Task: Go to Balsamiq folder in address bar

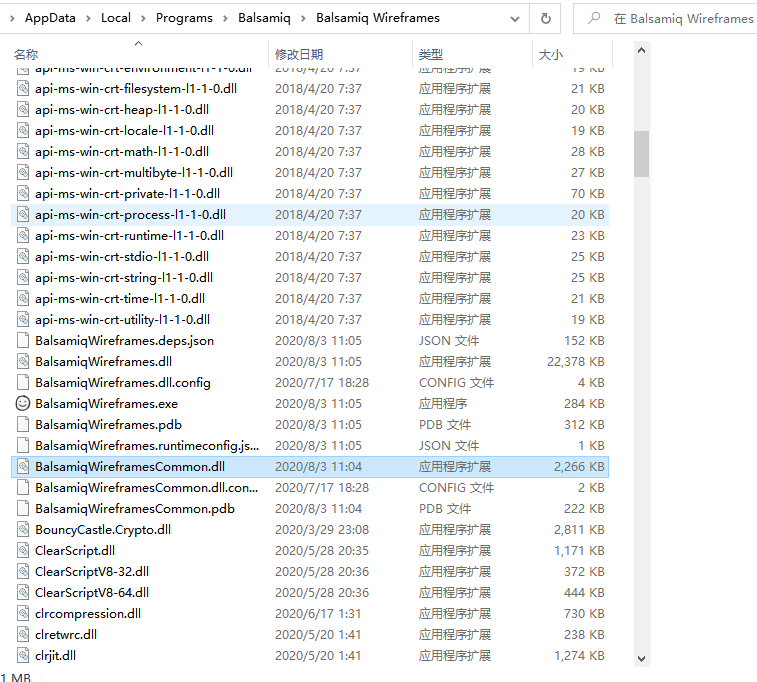Action: point(265,18)
